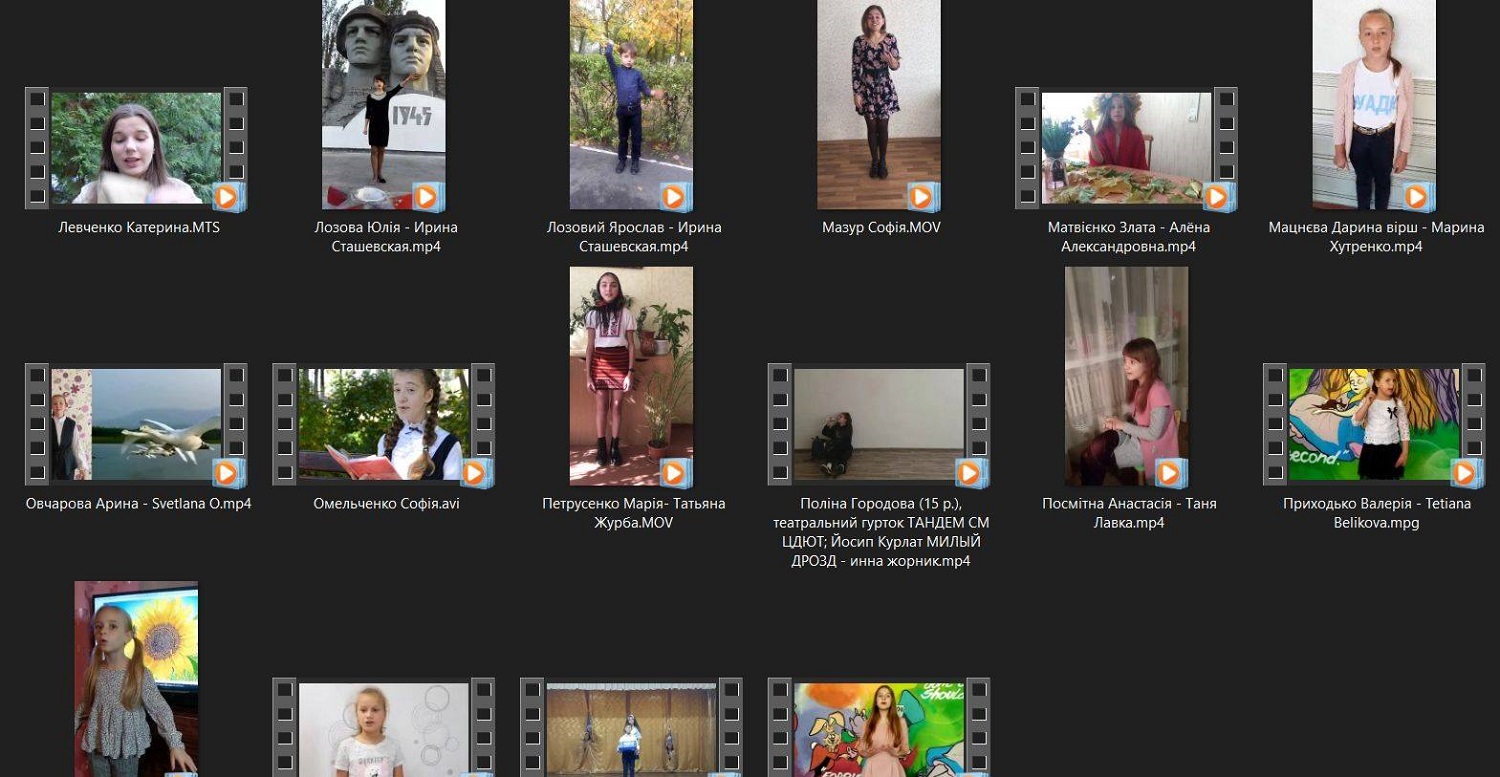
Task: Click the file name label Омельченко Софія.avi
Action: pyautogui.click(x=386, y=504)
